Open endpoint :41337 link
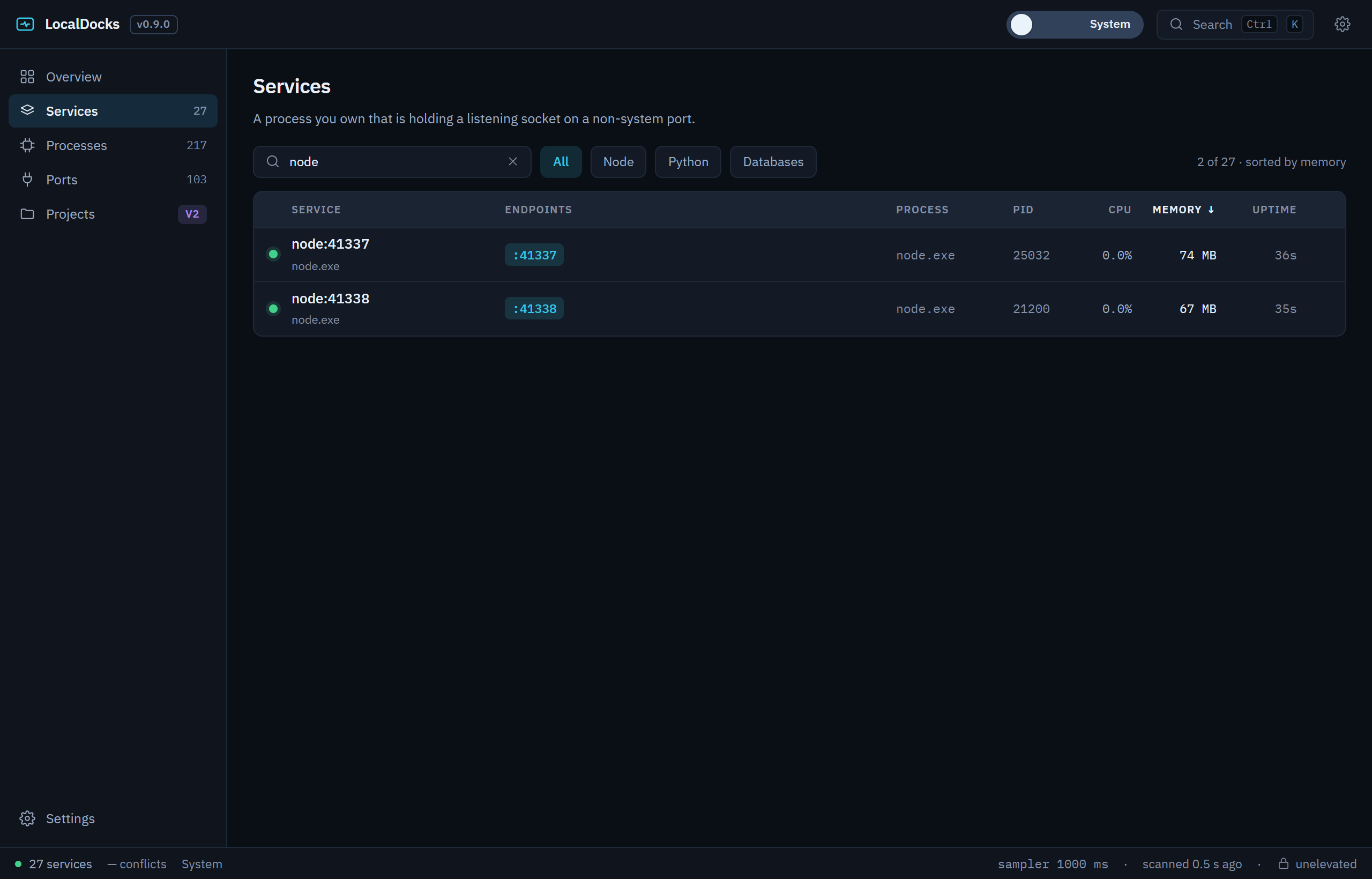The width and height of the screenshot is (1372, 879). pos(534,255)
